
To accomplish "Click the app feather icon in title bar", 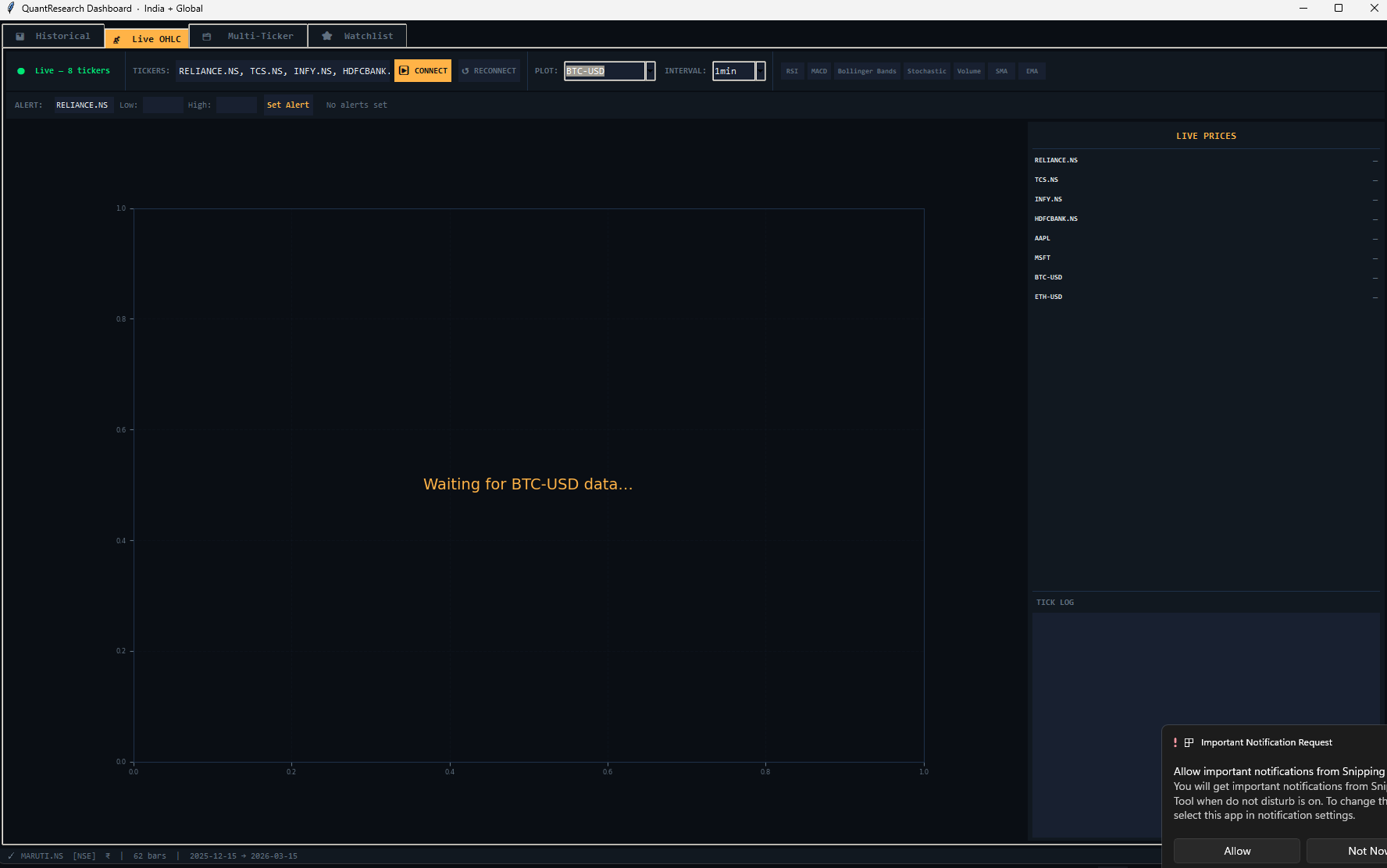I will click(x=10, y=8).
